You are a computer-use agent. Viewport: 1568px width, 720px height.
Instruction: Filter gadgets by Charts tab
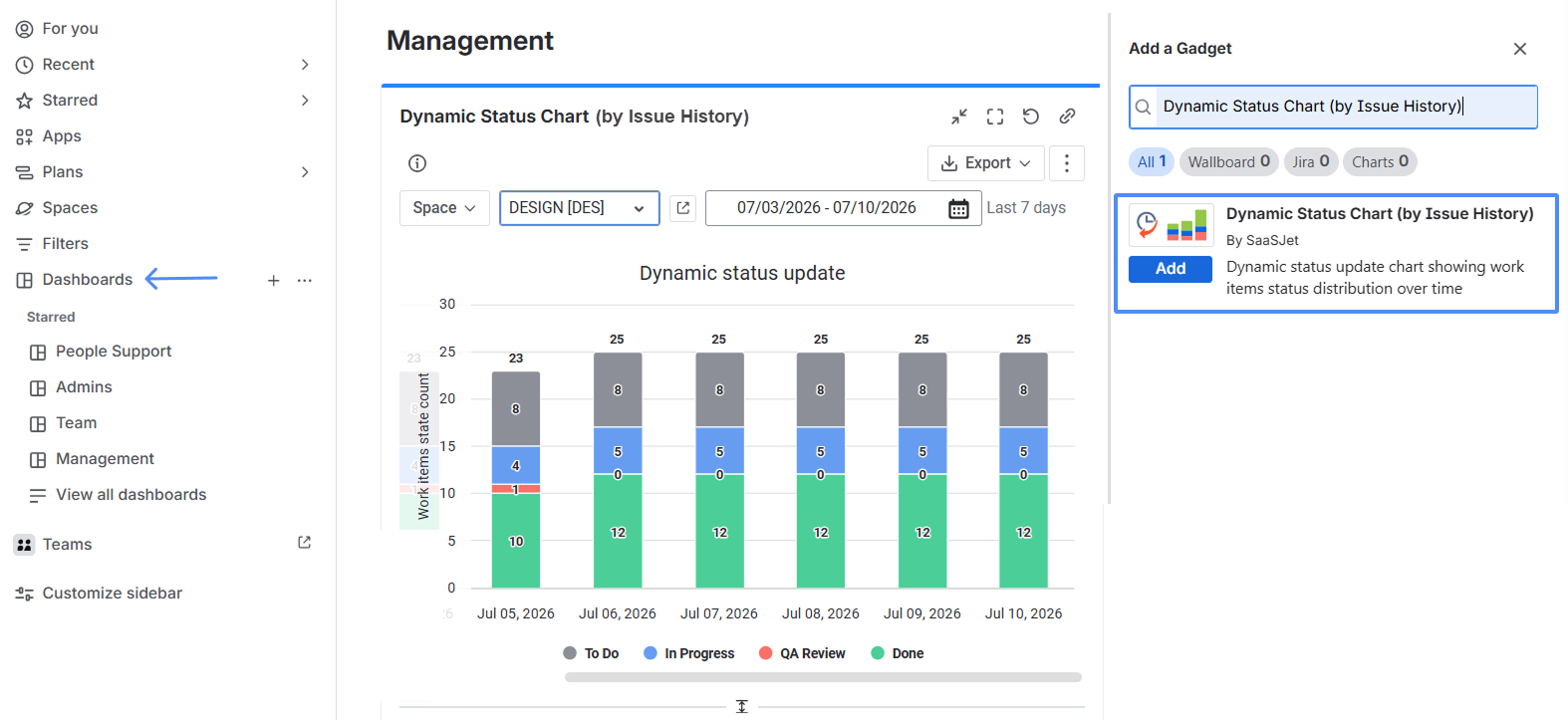tap(1380, 161)
